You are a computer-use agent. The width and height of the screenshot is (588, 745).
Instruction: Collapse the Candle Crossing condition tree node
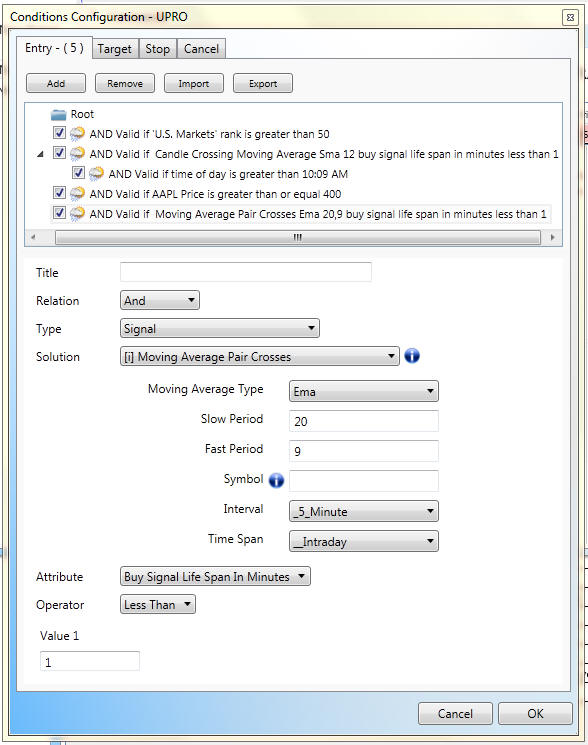click(40, 154)
